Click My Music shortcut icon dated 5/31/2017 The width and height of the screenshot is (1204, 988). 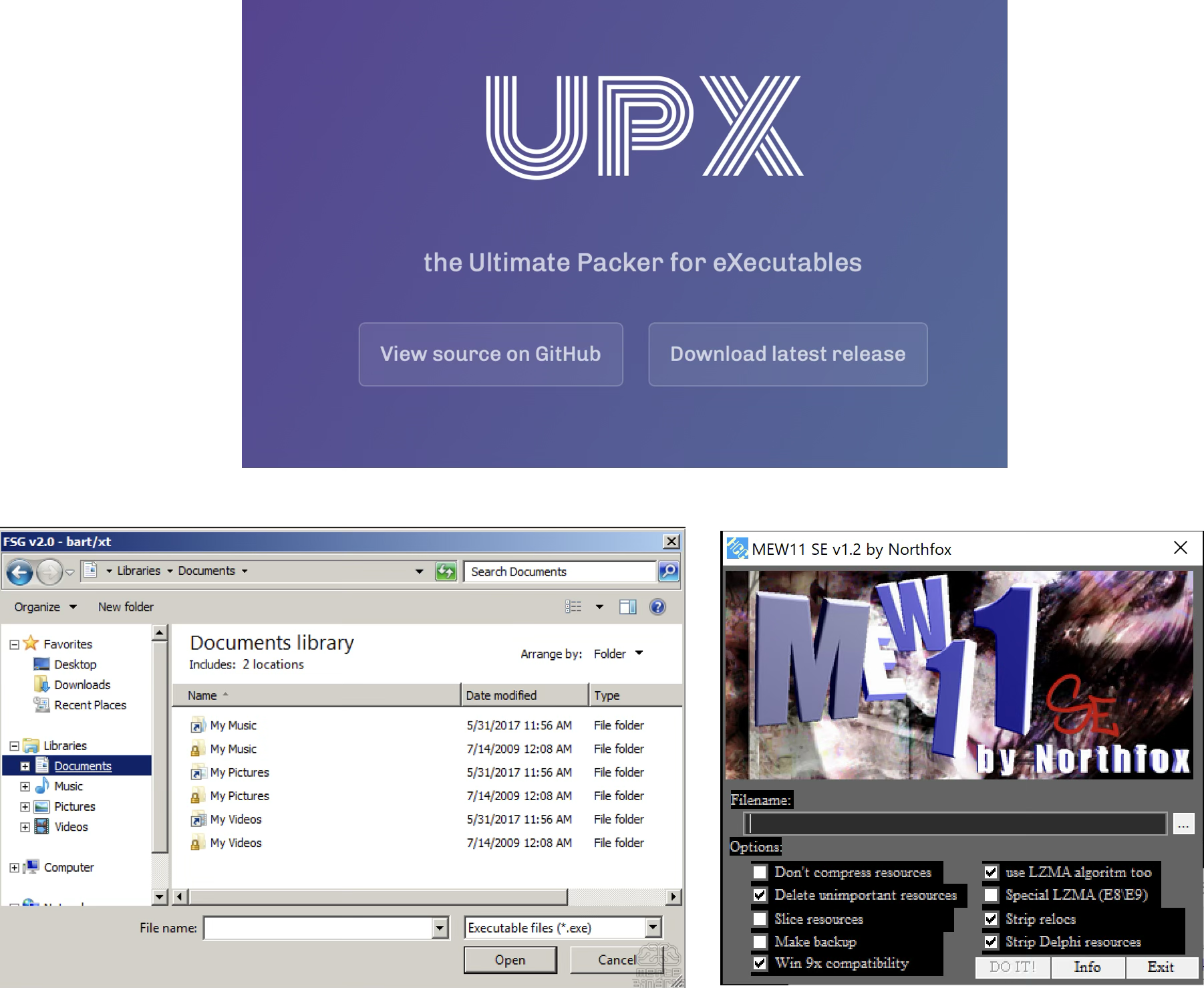coord(198,725)
